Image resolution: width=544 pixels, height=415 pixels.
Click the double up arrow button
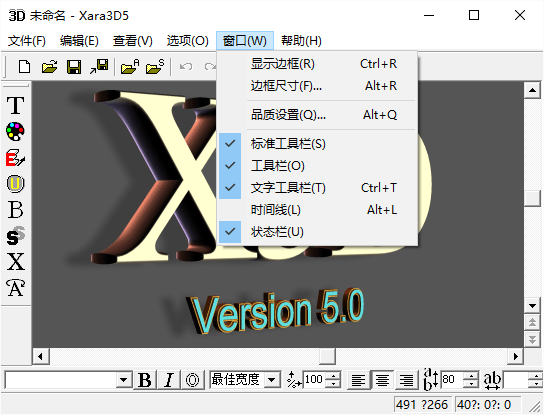click(532, 322)
